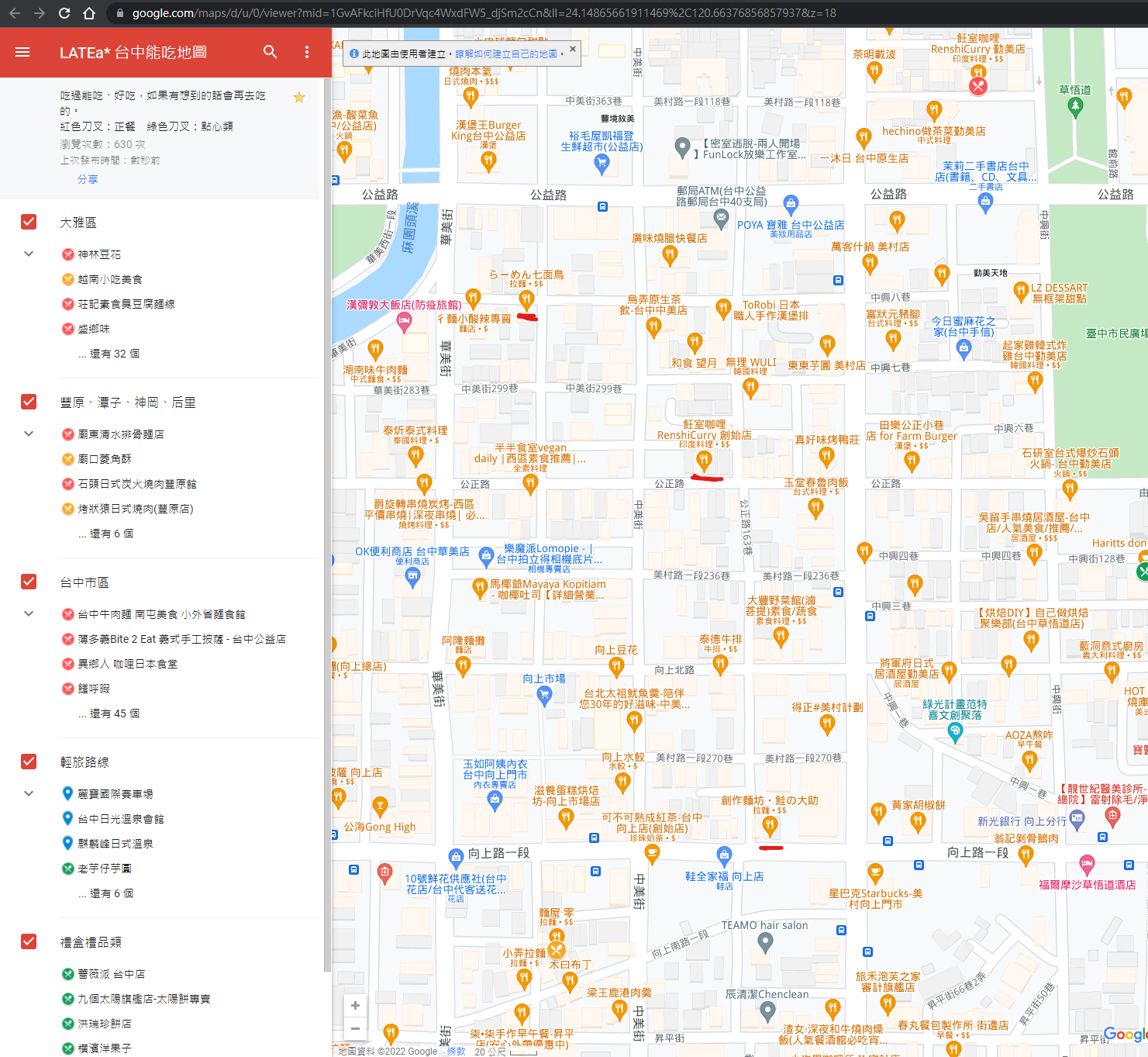Select 莊記素食臭豆腐麵線 in the list
Screen dimensions: 1148x1057
[x=126, y=304]
